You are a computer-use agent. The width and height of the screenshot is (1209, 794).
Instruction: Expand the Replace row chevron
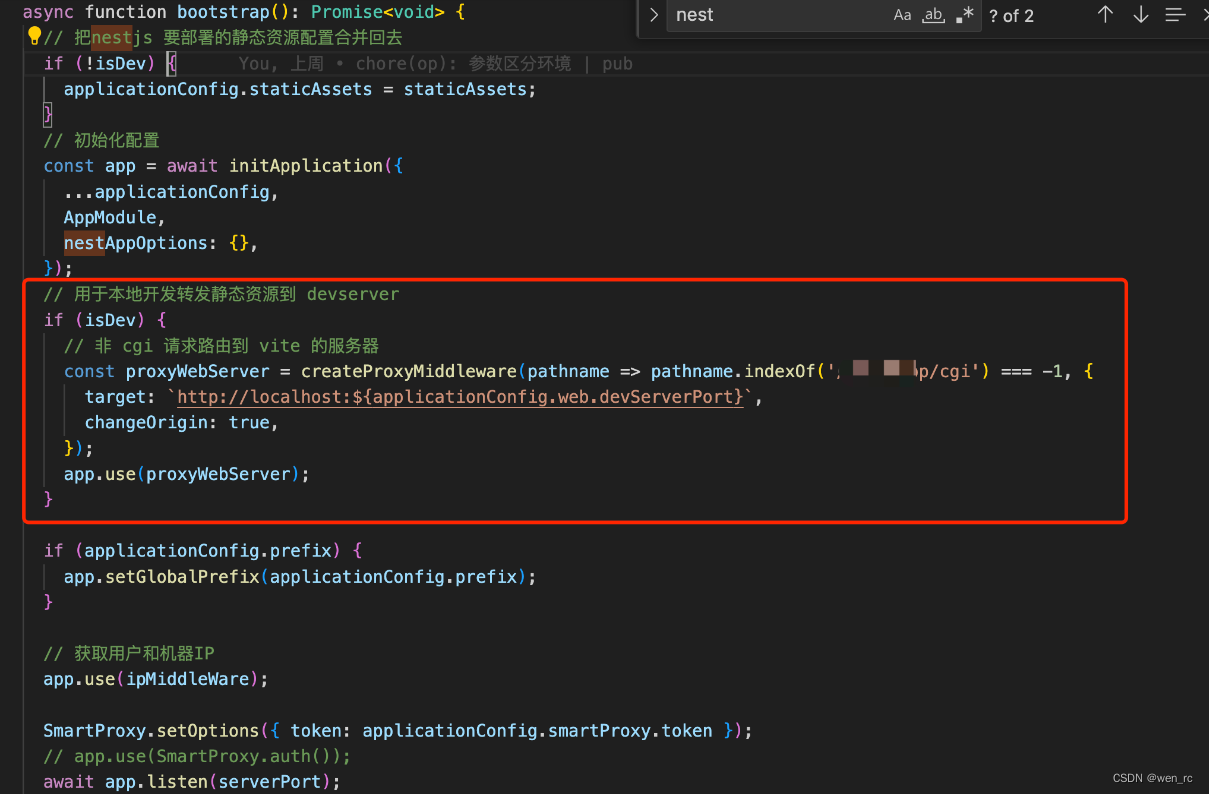pos(654,15)
